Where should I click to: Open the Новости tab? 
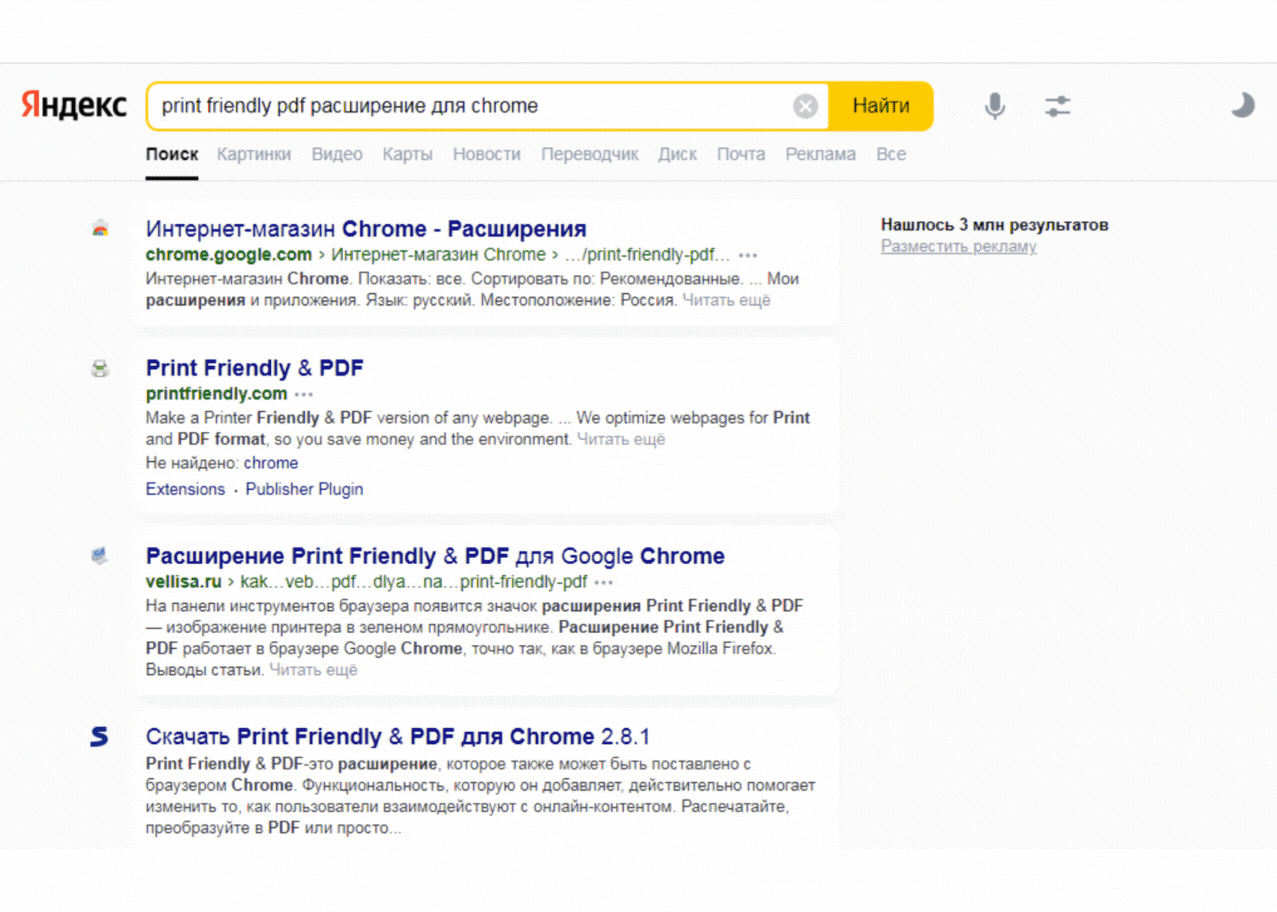pos(487,154)
